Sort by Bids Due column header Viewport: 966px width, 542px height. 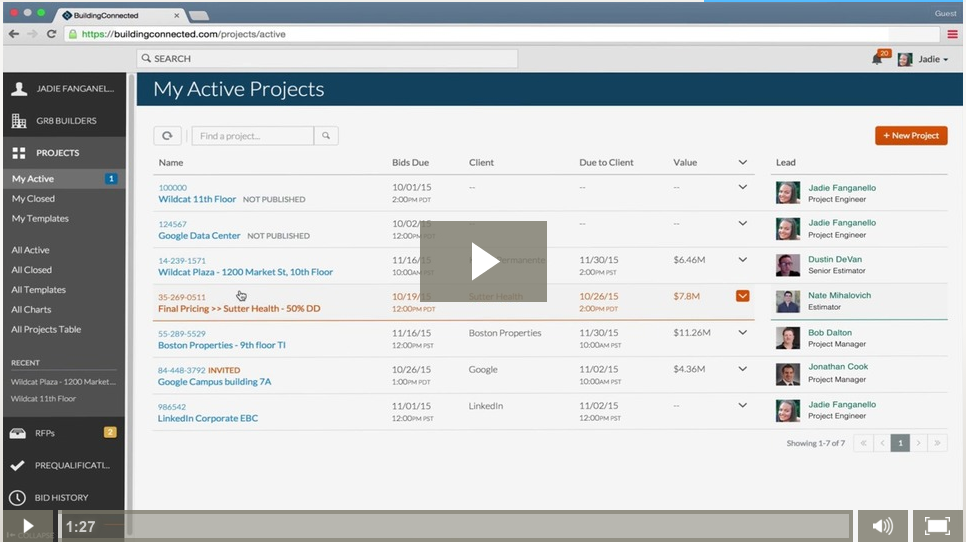tap(410, 163)
